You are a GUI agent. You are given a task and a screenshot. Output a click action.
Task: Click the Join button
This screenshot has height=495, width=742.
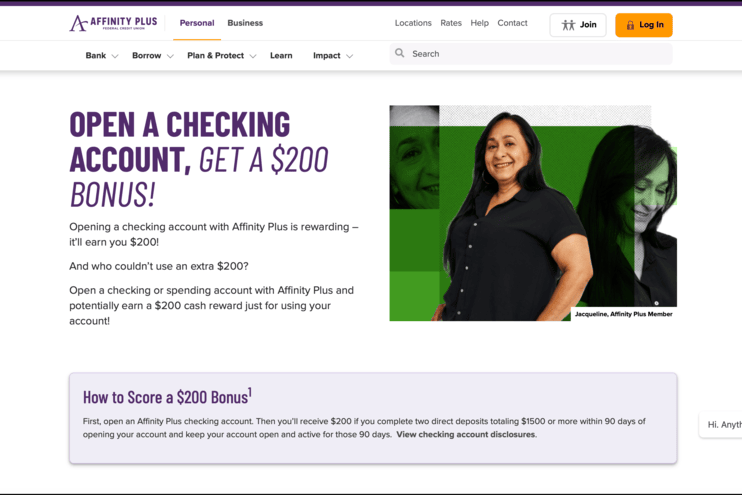tap(578, 25)
